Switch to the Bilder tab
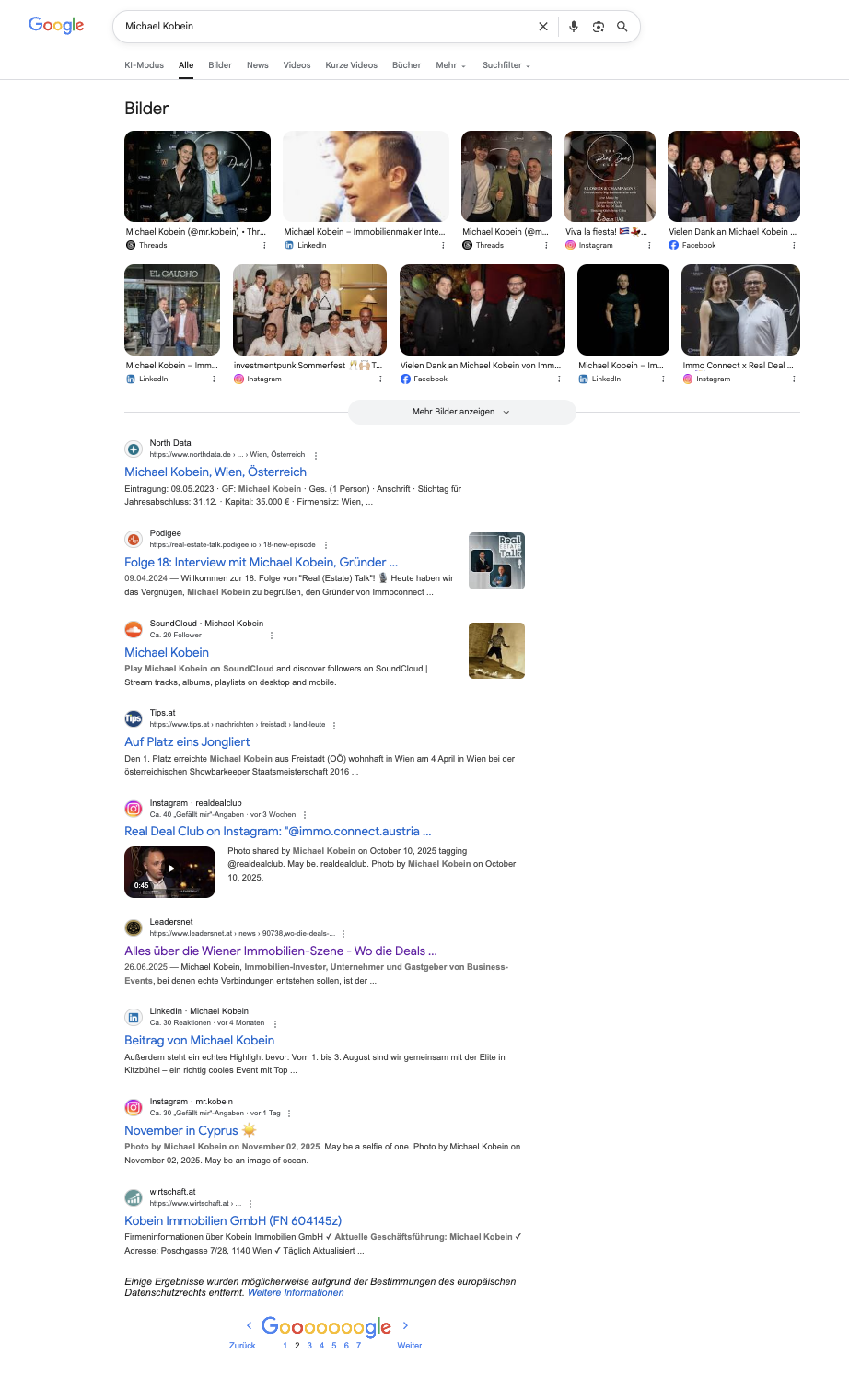The image size is (849, 1400). tap(220, 65)
